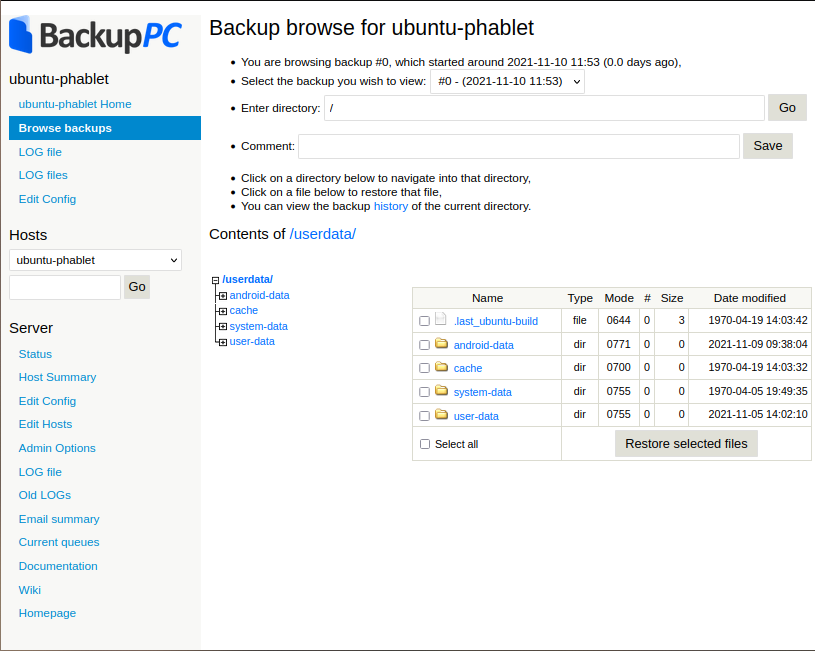Click Restore selected files button

pos(686,444)
